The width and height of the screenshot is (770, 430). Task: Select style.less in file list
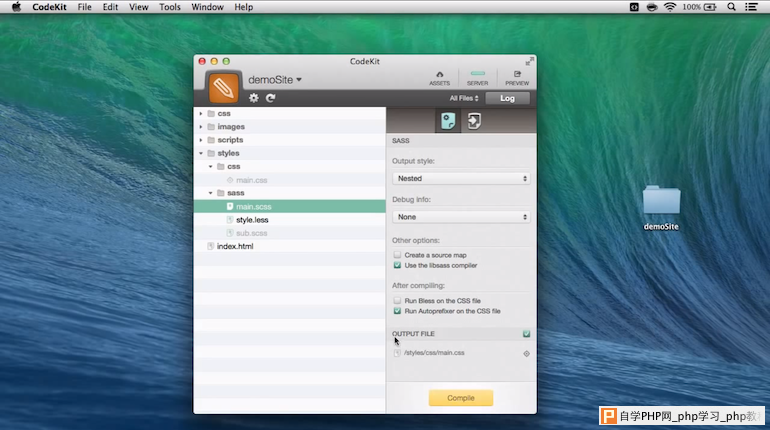point(290,220)
